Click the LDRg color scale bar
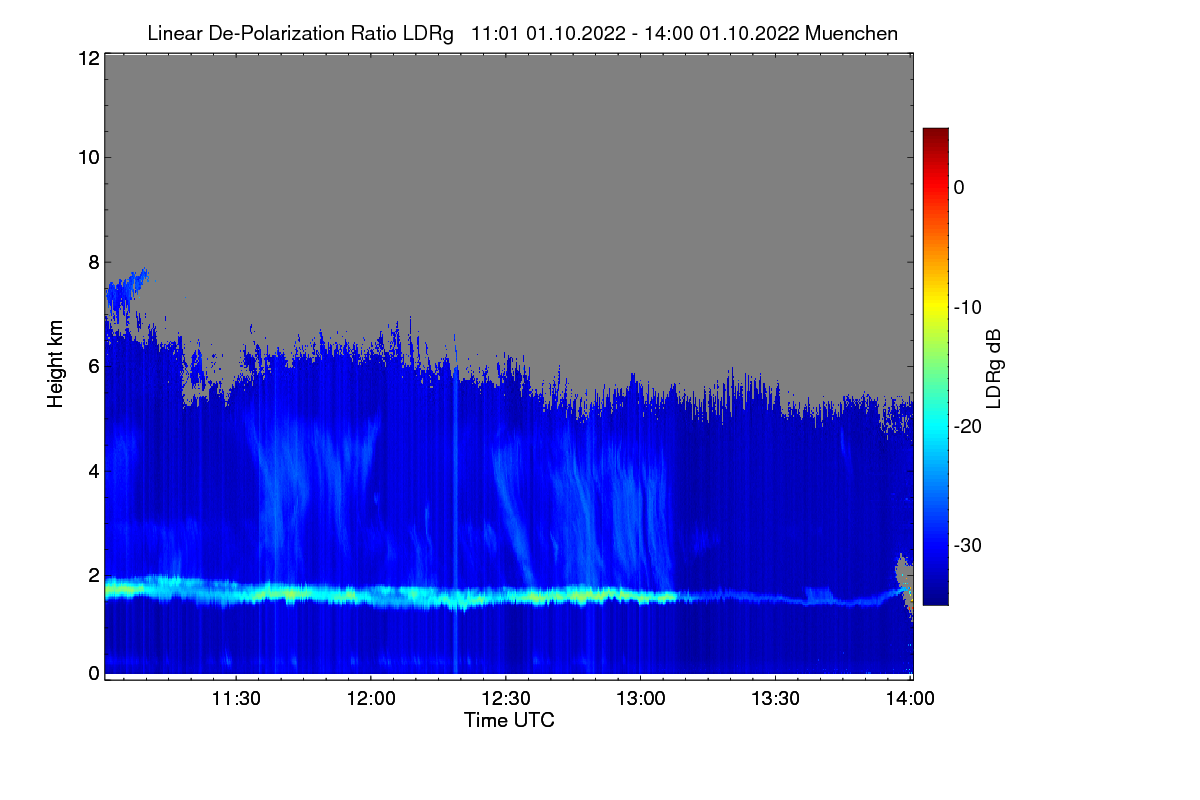 pos(935,366)
